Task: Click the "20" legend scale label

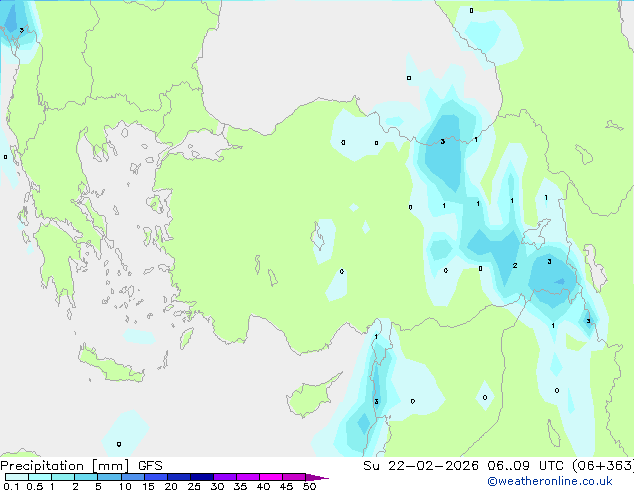Action: tap(171, 486)
